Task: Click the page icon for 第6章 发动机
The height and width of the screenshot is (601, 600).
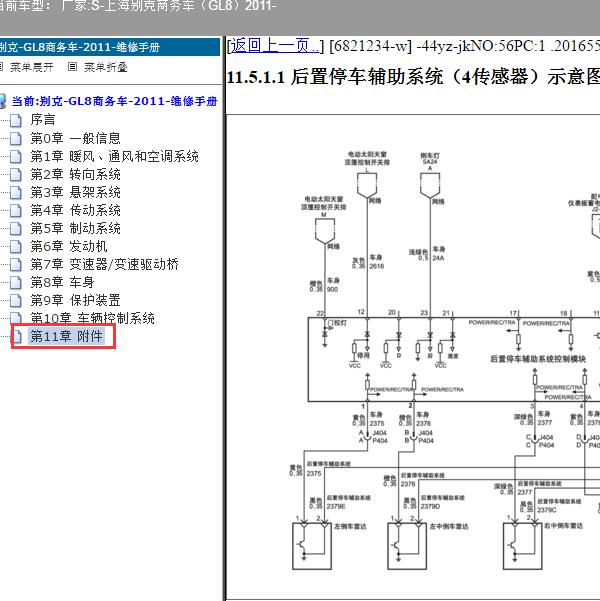Action: click(x=16, y=246)
